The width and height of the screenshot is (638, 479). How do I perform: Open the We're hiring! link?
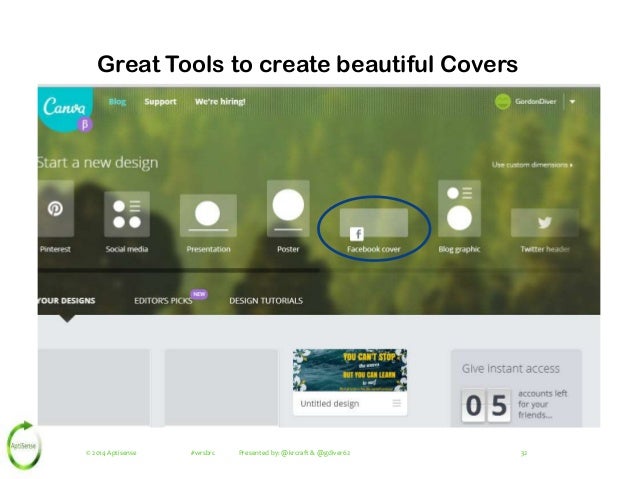[220, 102]
